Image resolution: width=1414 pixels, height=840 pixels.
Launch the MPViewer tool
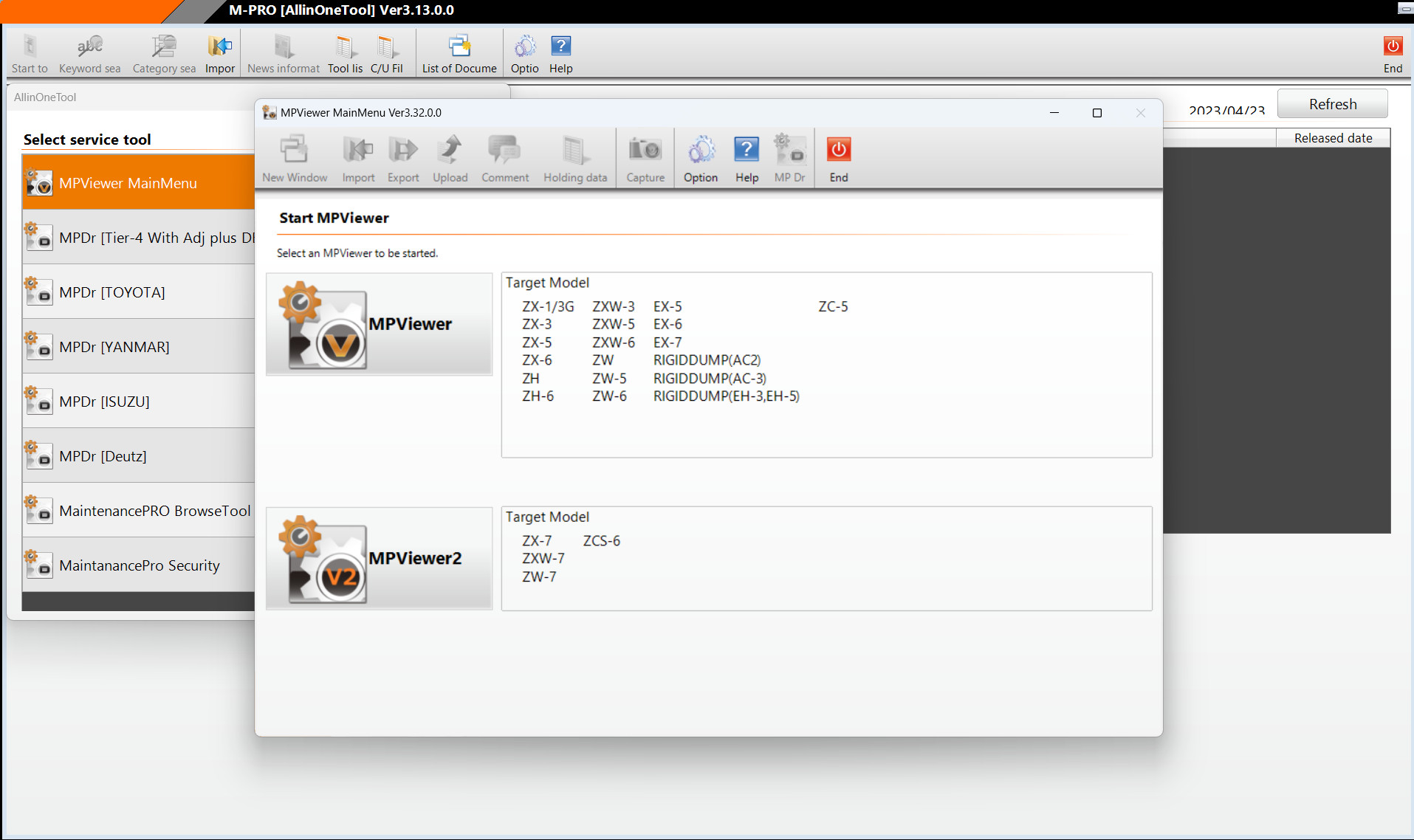pyautogui.click(x=380, y=324)
